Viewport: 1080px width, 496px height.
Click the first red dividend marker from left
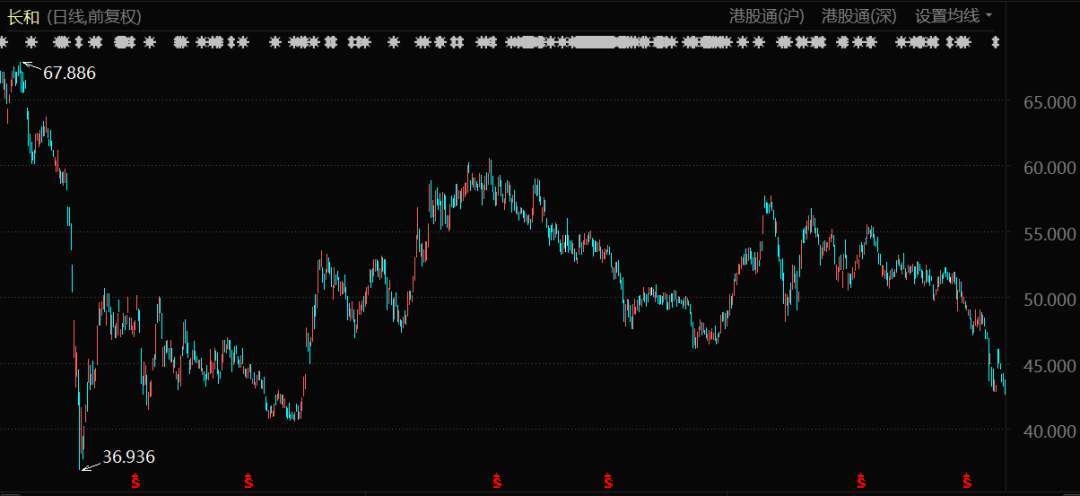pos(135,482)
